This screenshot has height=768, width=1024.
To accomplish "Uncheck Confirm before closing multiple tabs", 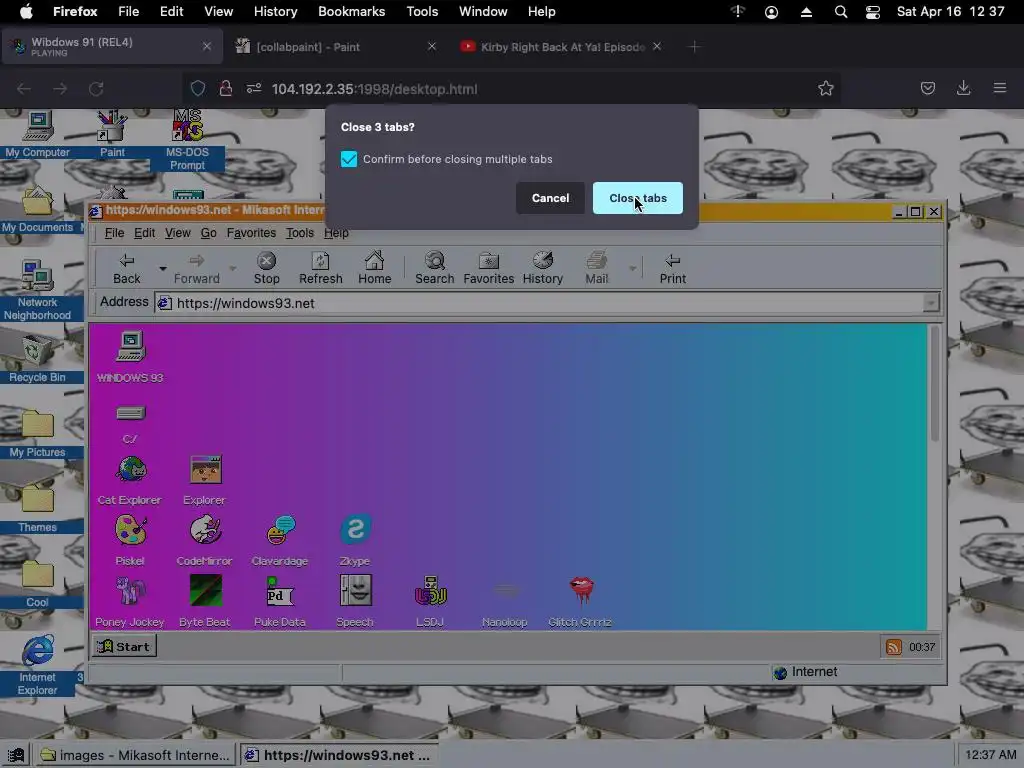I will (x=349, y=159).
